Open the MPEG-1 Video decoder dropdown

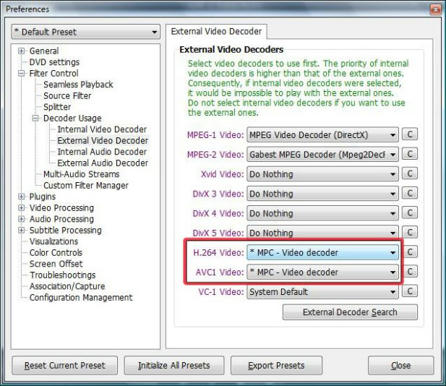click(x=322, y=135)
